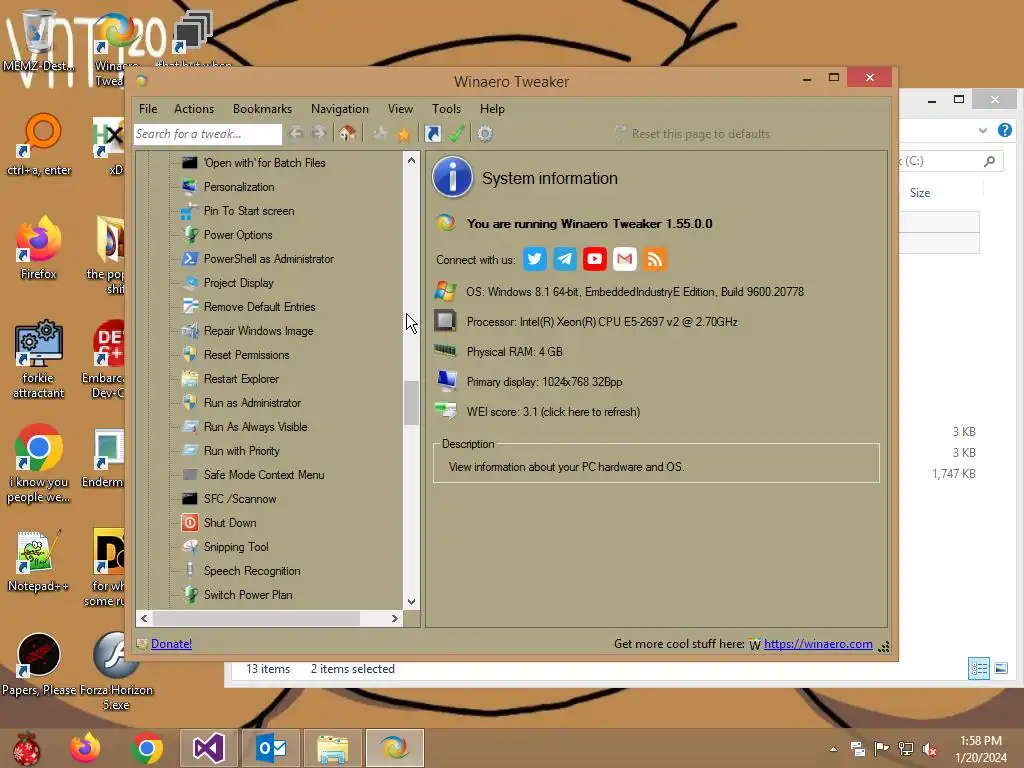Select the Notepad++ desktop icon
Viewport: 1024px width, 768px height.
39,561
